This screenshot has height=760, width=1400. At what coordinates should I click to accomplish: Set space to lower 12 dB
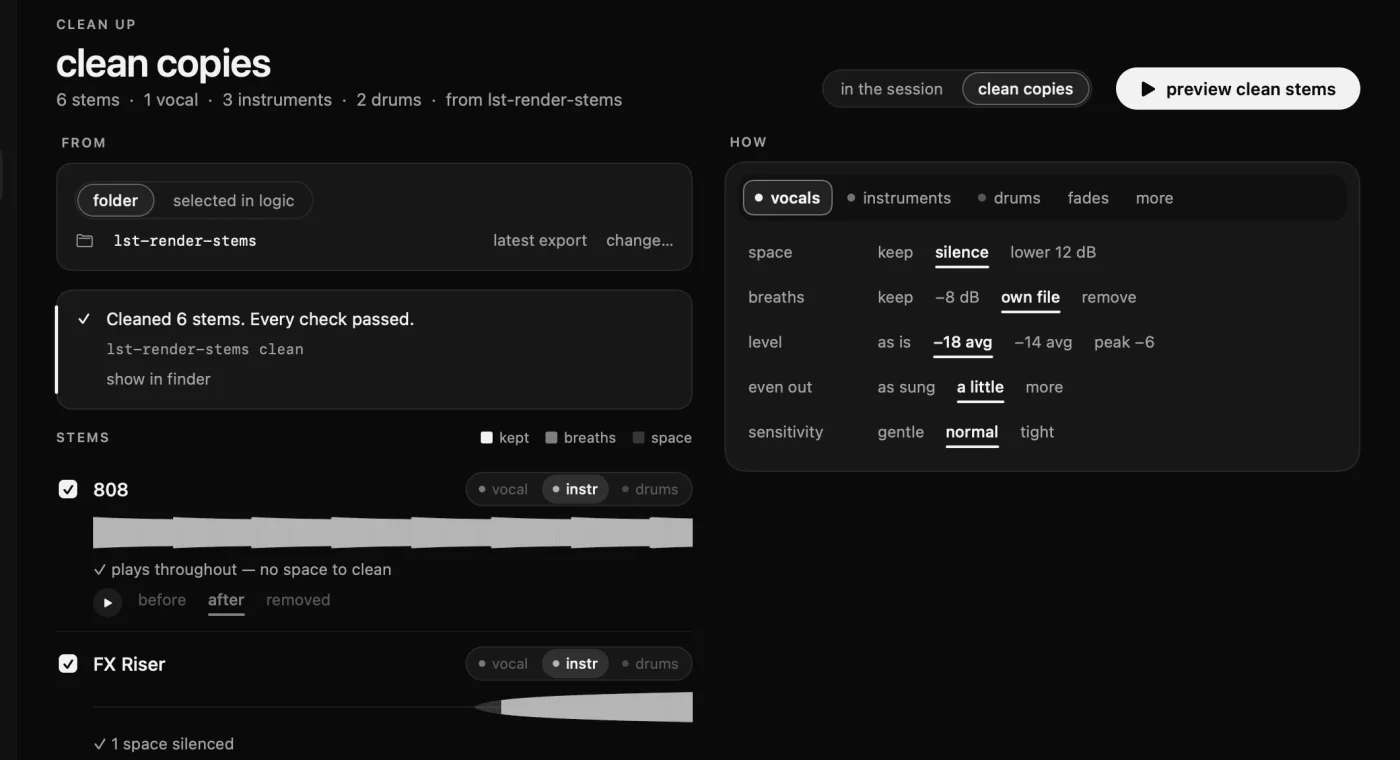(1053, 252)
